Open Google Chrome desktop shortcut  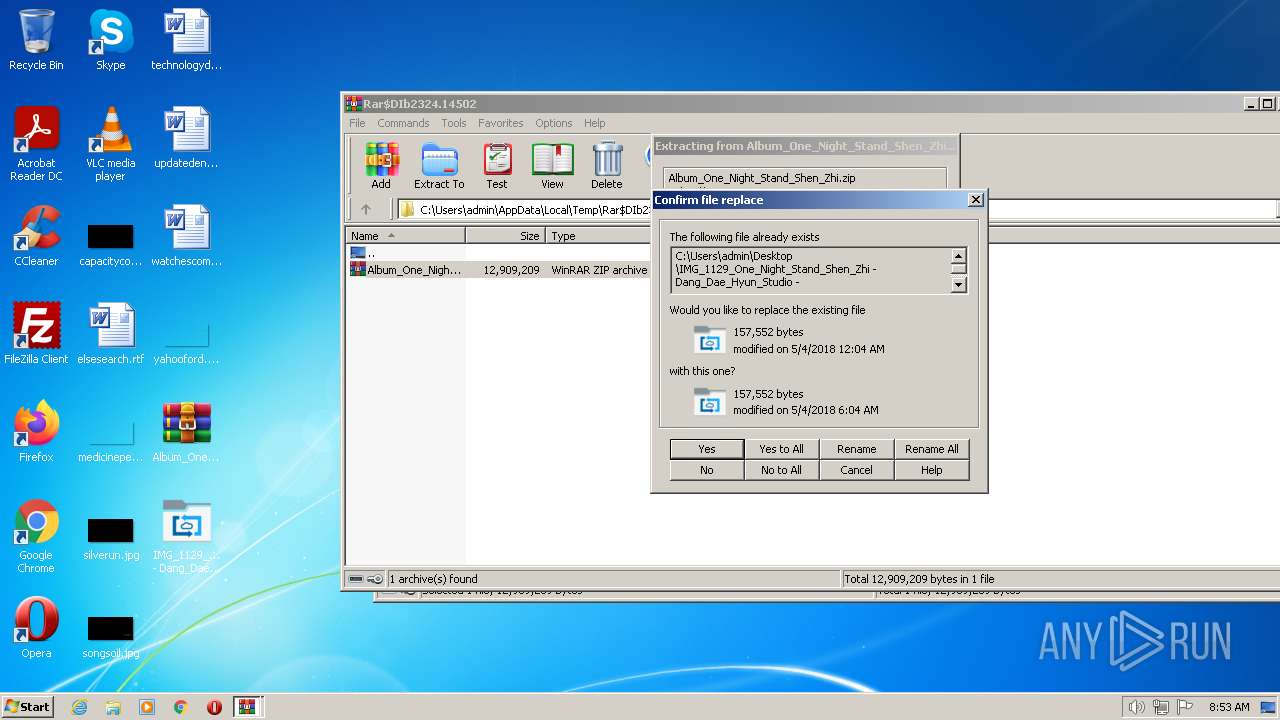click(36, 536)
